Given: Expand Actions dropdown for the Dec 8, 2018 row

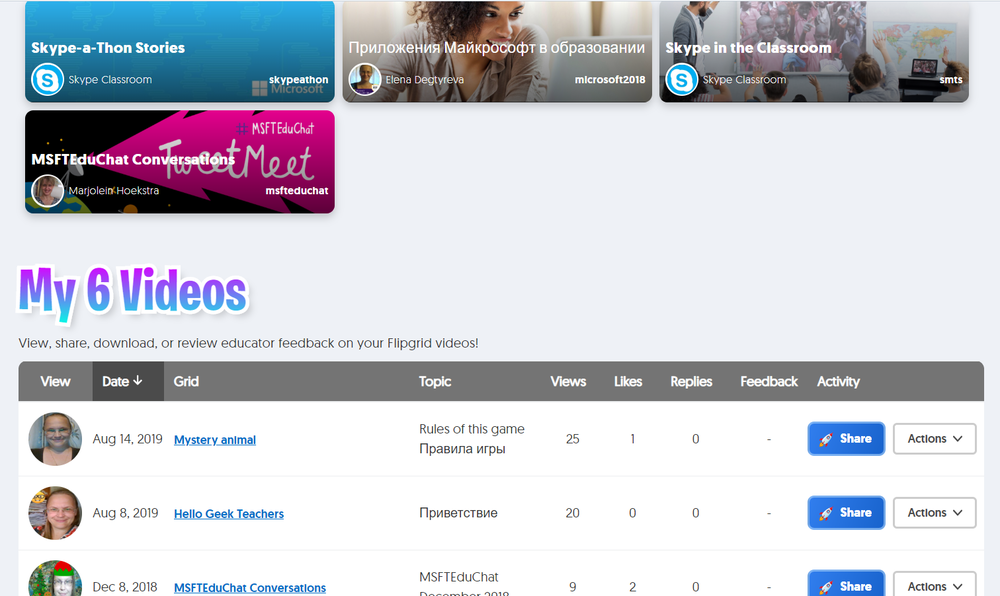Looking at the screenshot, I should click(x=934, y=585).
